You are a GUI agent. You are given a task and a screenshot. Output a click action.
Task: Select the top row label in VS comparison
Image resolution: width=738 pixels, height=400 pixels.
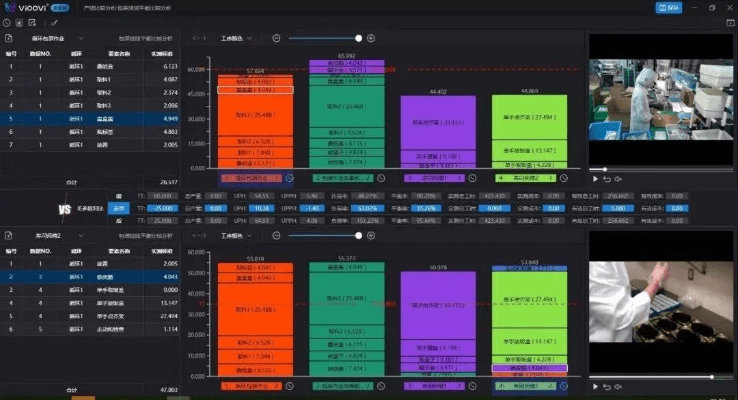118,197
